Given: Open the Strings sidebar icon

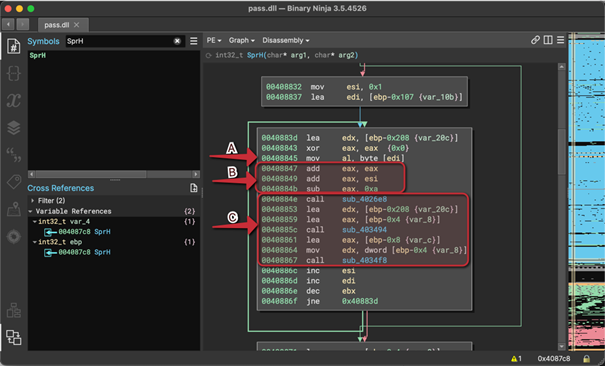Looking at the screenshot, I should tap(14, 154).
